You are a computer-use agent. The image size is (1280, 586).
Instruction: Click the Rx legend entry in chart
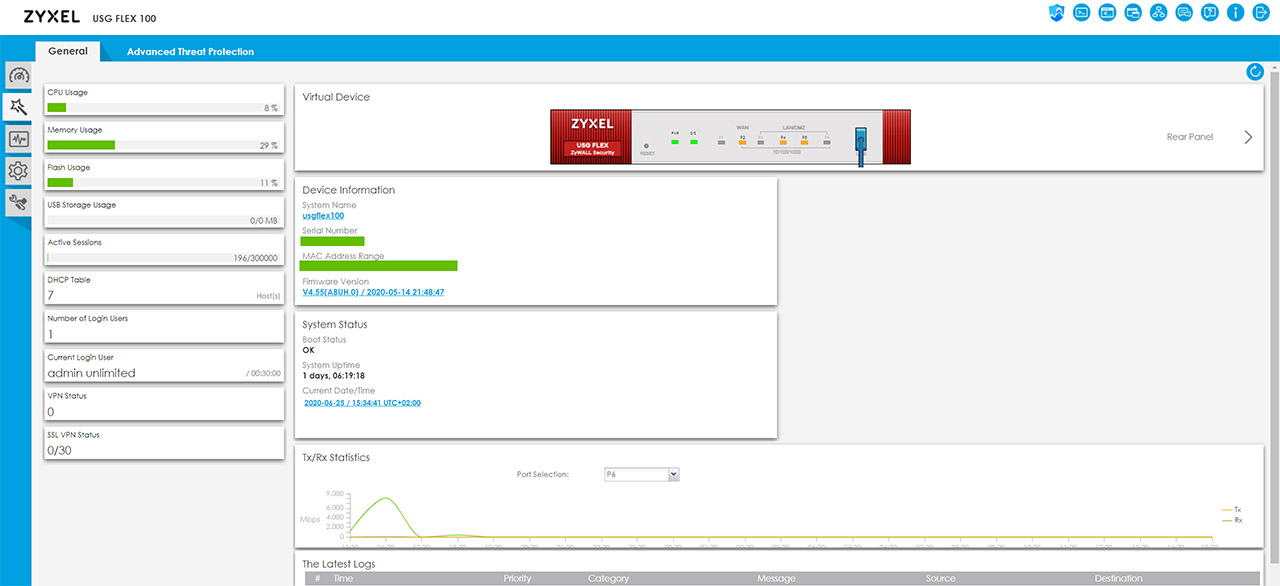1231,520
